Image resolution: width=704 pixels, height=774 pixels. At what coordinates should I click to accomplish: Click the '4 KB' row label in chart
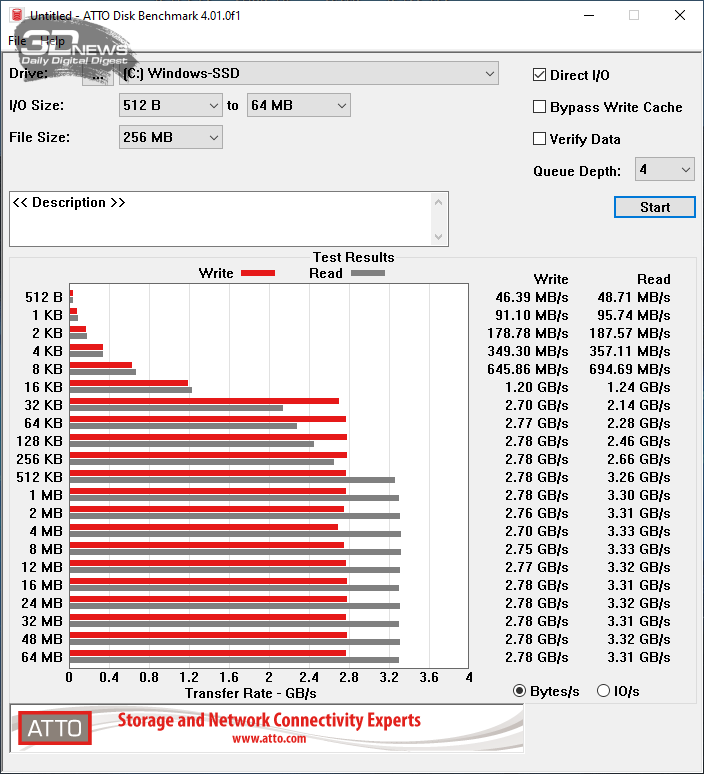pos(47,351)
